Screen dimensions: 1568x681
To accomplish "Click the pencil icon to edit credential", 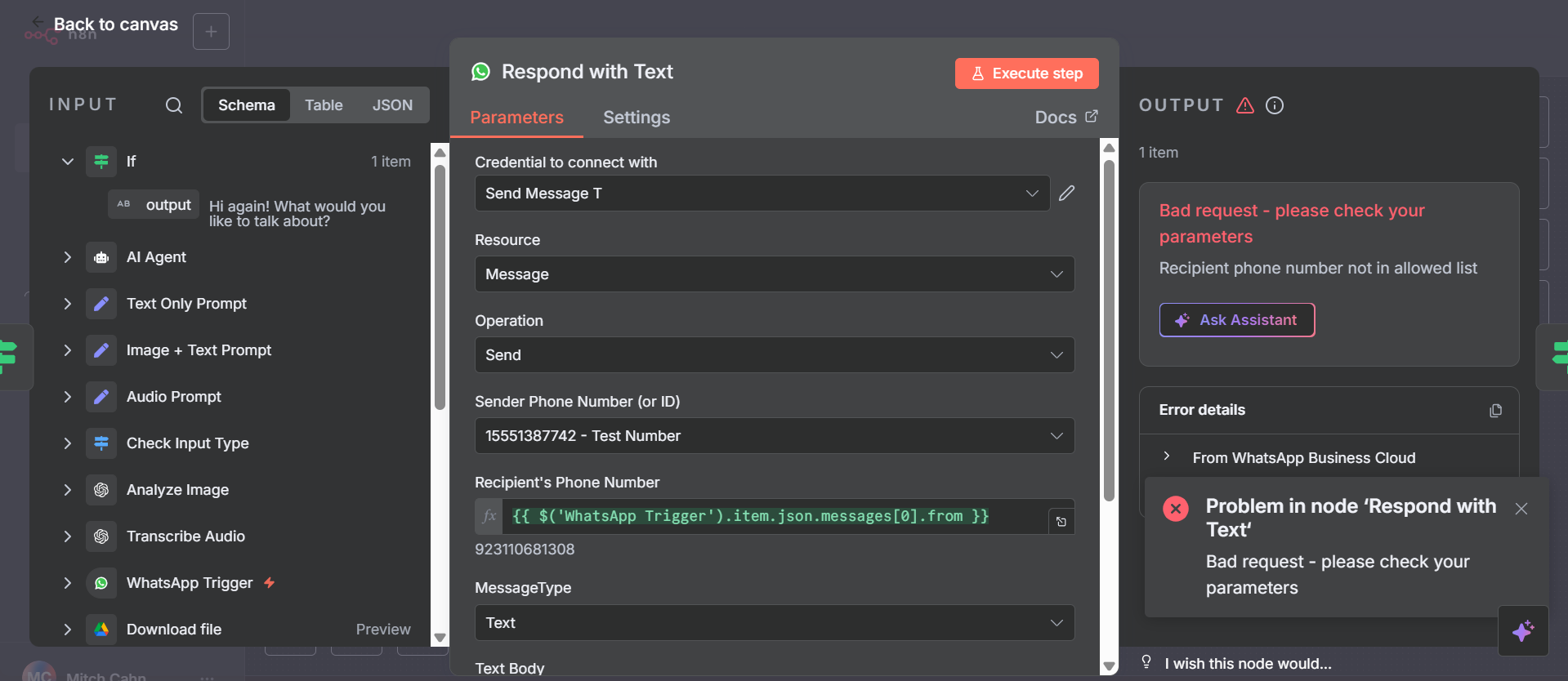I will point(1066,194).
